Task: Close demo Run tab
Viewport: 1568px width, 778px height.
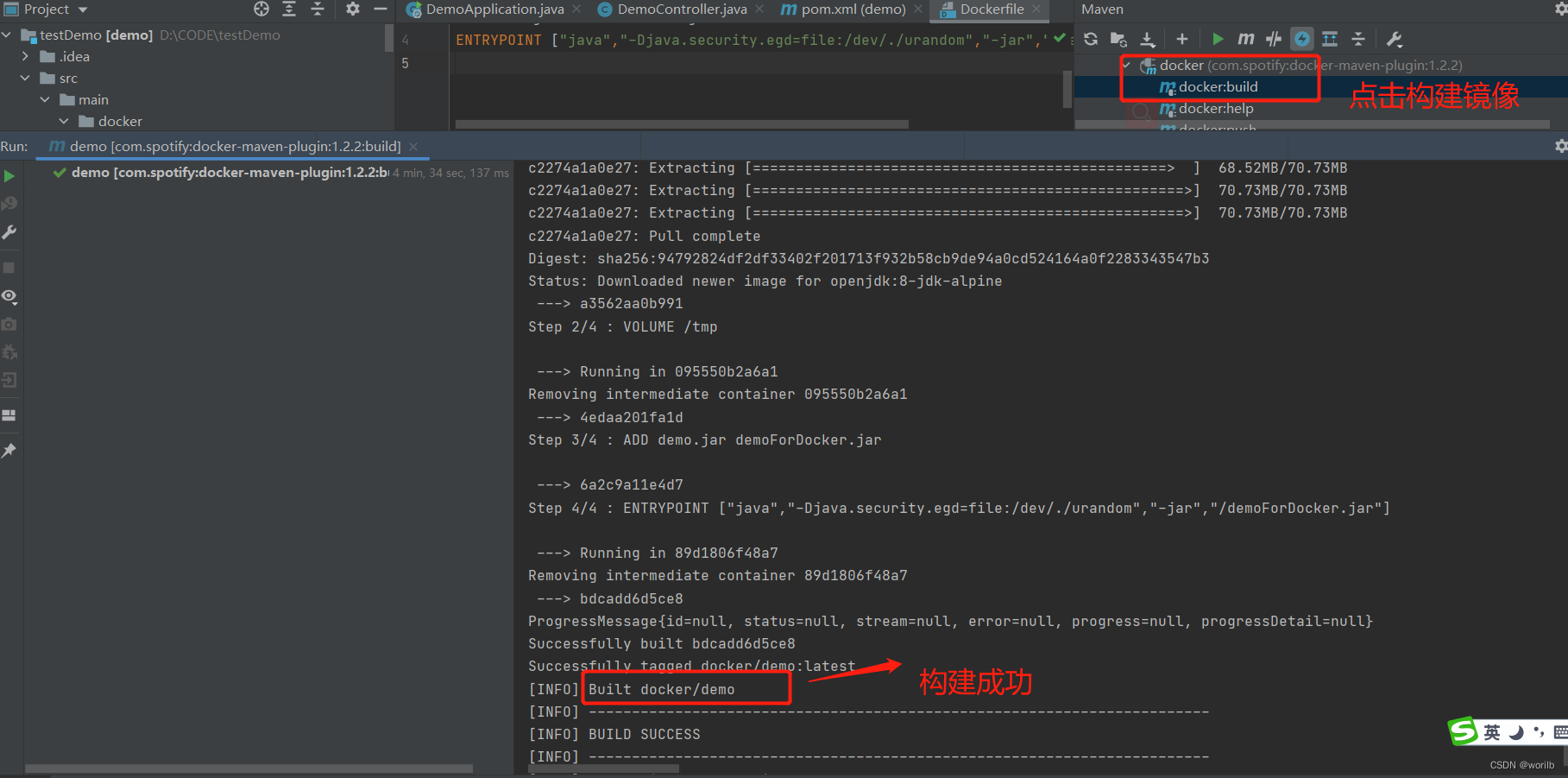Action: 413,146
